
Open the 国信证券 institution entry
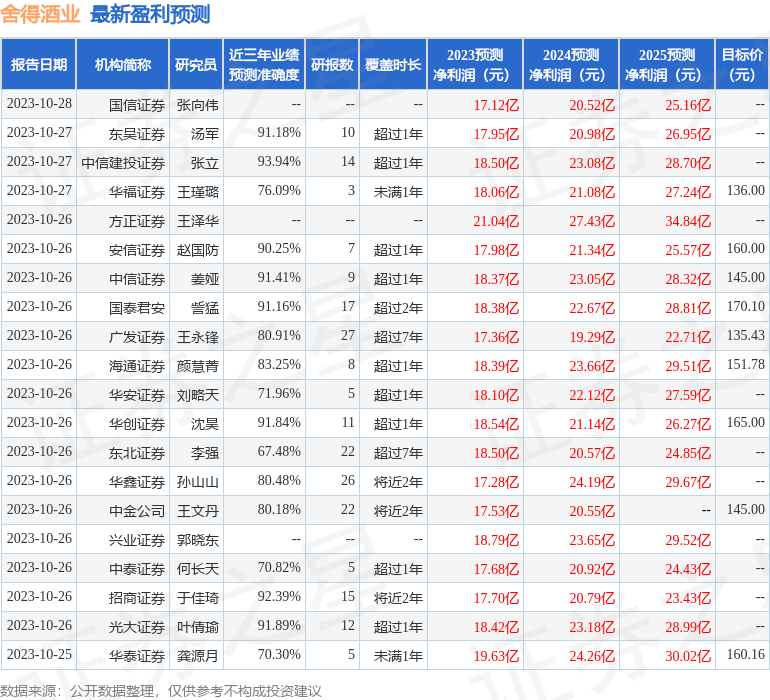pyautogui.click(x=137, y=104)
